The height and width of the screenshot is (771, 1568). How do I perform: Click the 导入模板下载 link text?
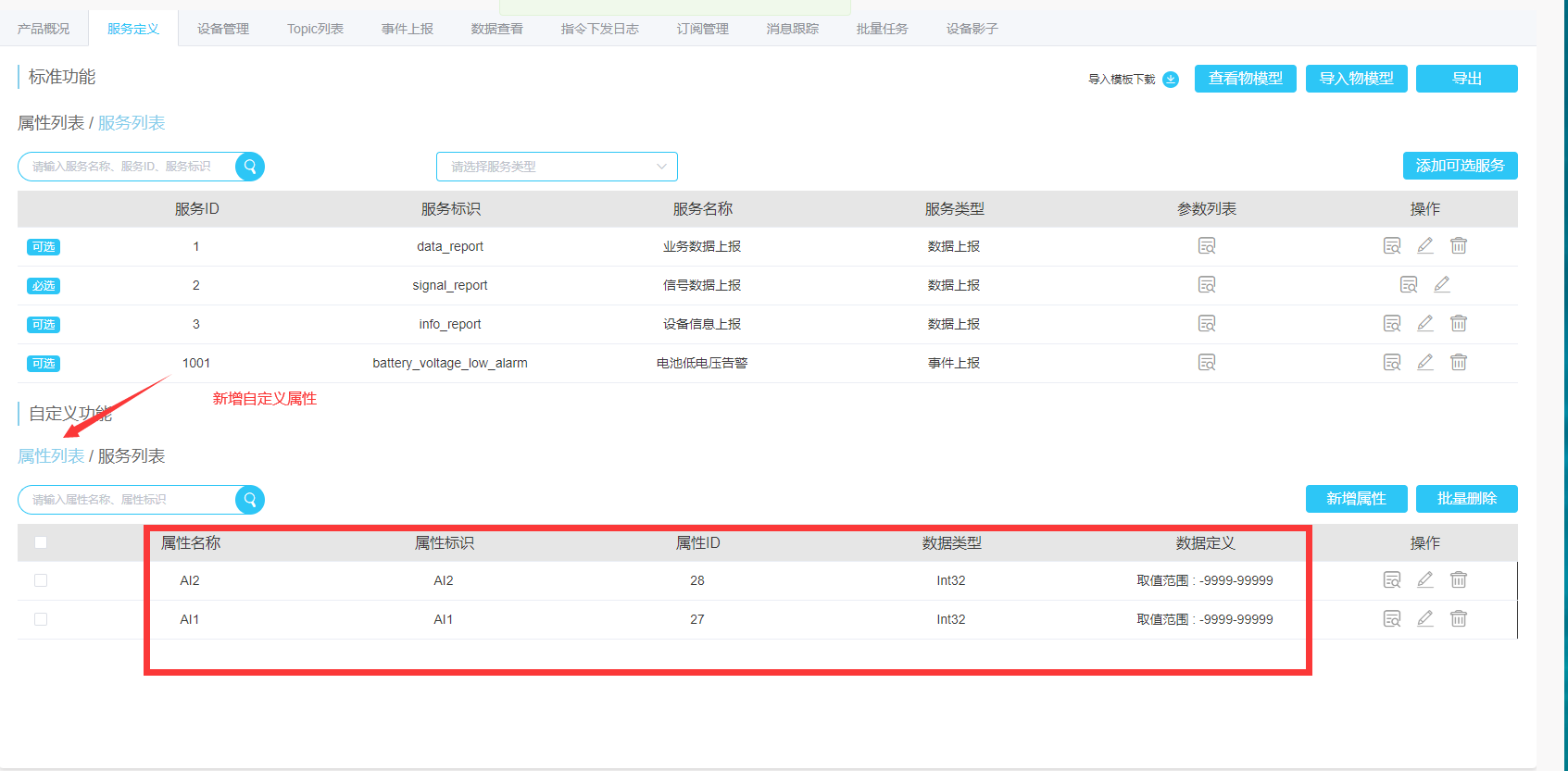pyautogui.click(x=1122, y=80)
